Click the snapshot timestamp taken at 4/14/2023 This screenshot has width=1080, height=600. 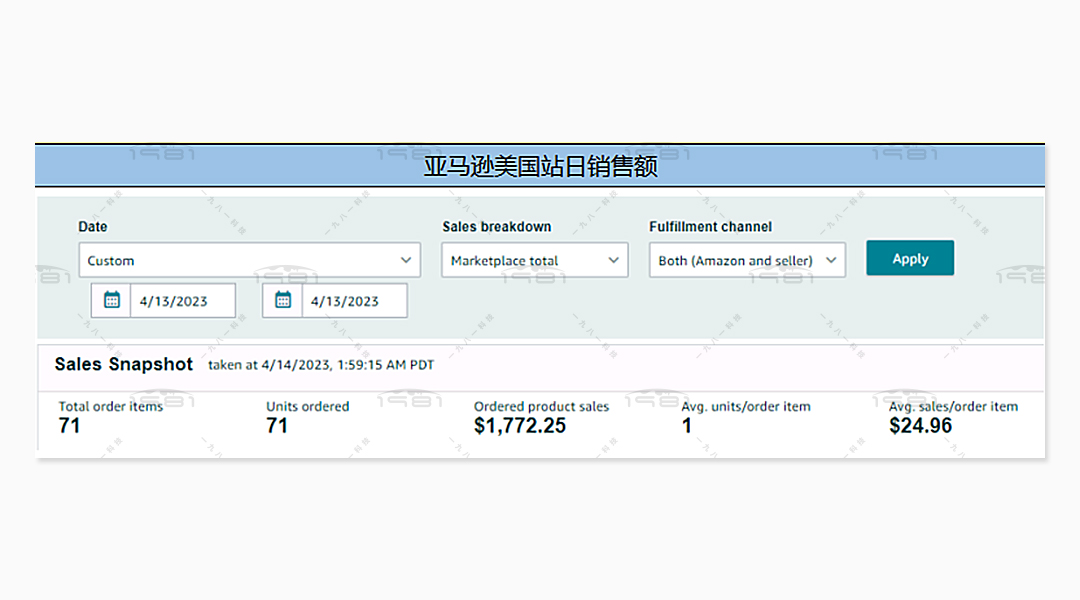tap(321, 365)
